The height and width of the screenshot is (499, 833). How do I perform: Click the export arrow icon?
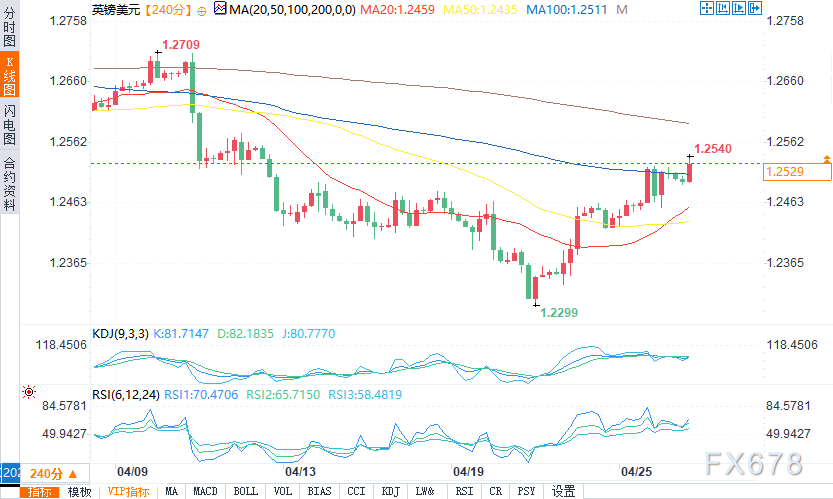(x=755, y=8)
